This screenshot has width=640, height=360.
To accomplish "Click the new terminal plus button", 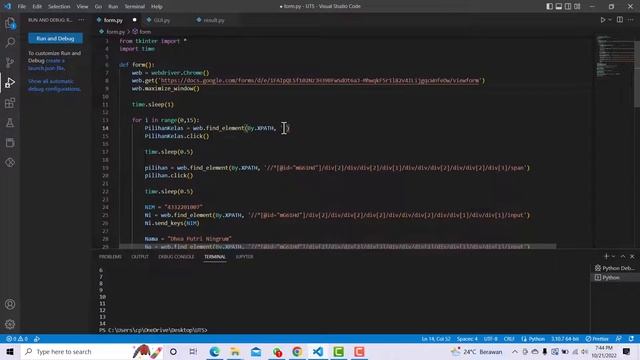I will [606, 256].
